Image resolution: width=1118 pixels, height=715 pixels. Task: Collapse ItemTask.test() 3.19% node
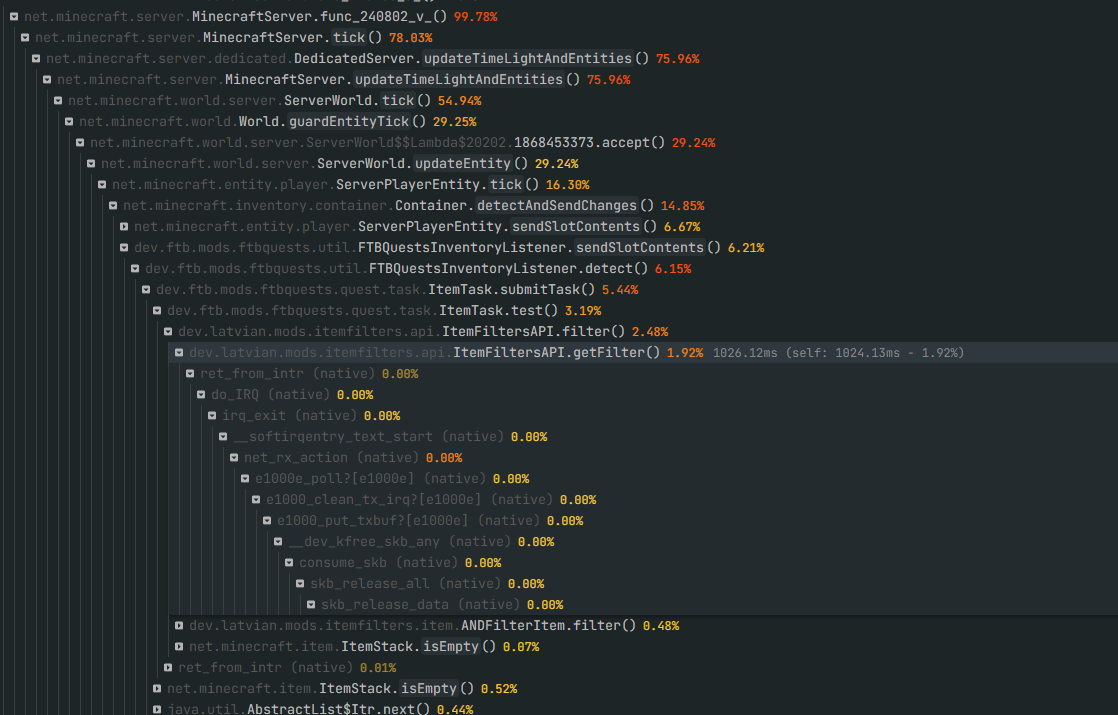157,311
